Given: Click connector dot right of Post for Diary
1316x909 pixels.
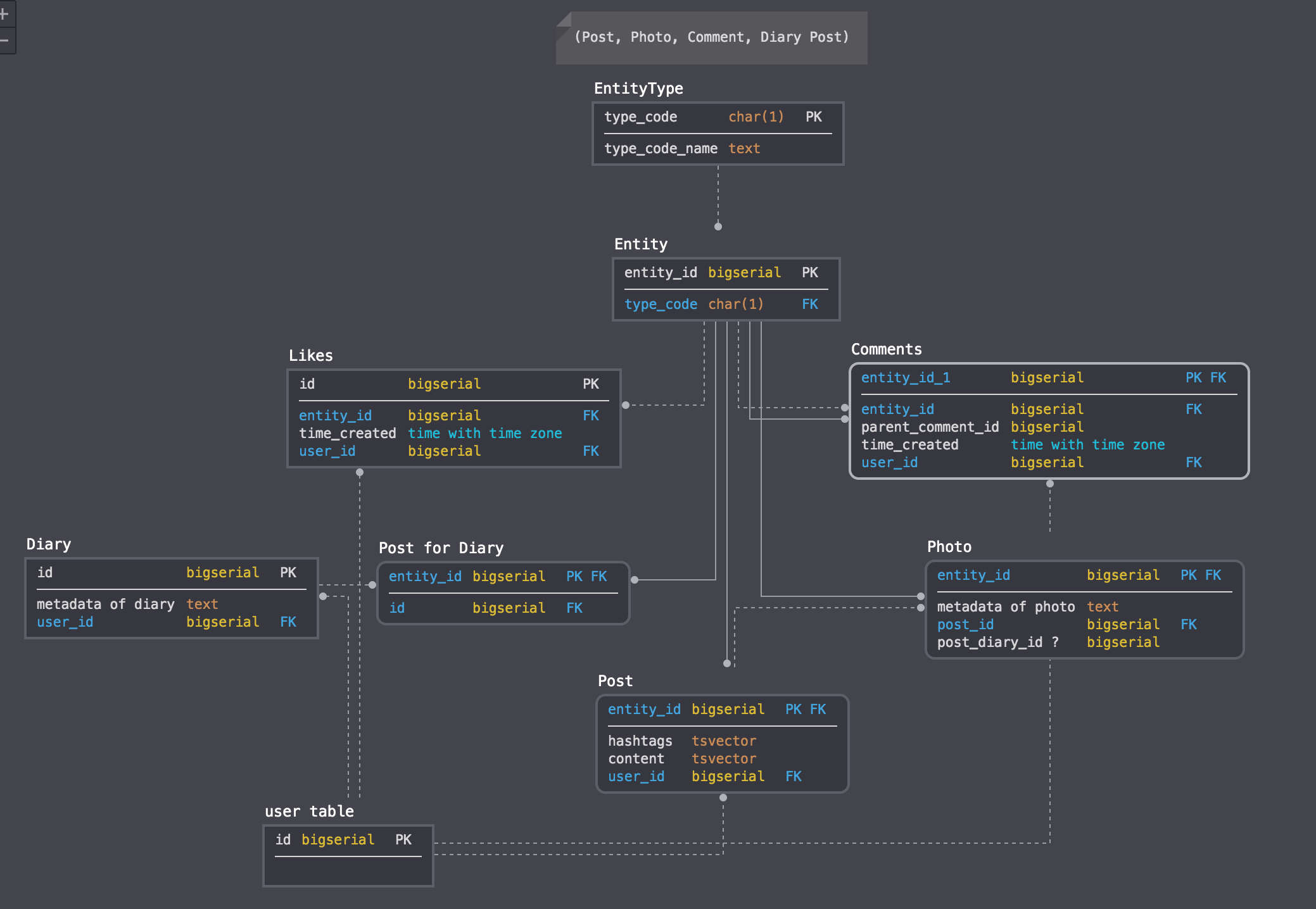Looking at the screenshot, I should pyautogui.click(x=635, y=580).
